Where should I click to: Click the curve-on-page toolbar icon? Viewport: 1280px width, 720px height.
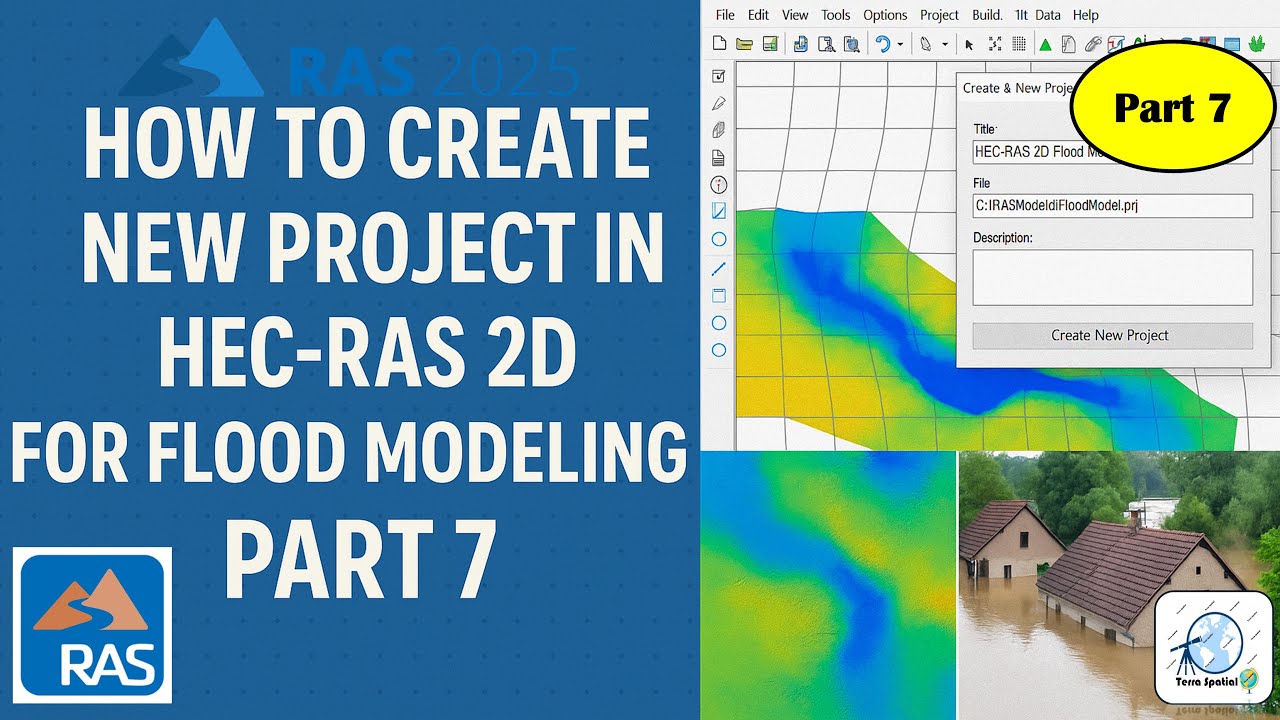tap(1068, 44)
